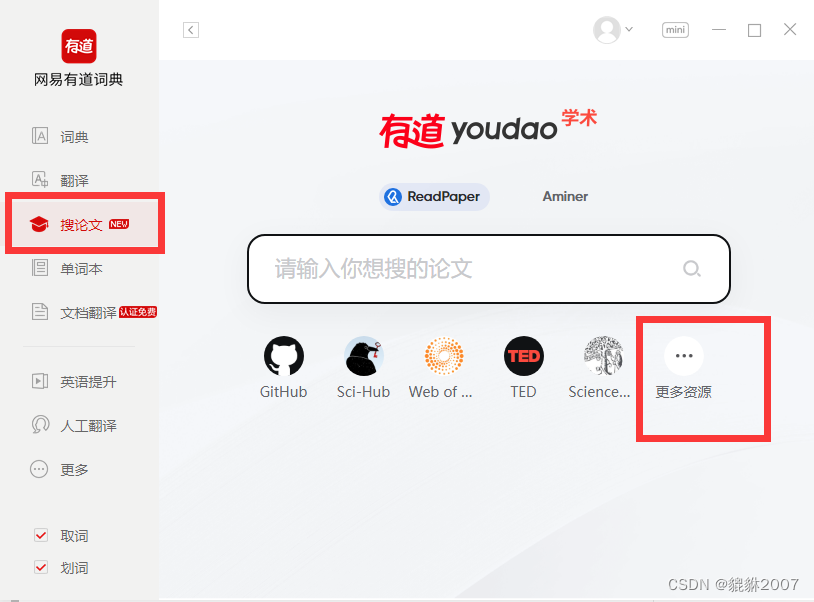Image resolution: width=814 pixels, height=602 pixels.
Task: Select the ReadPaper tab
Action: 434,197
